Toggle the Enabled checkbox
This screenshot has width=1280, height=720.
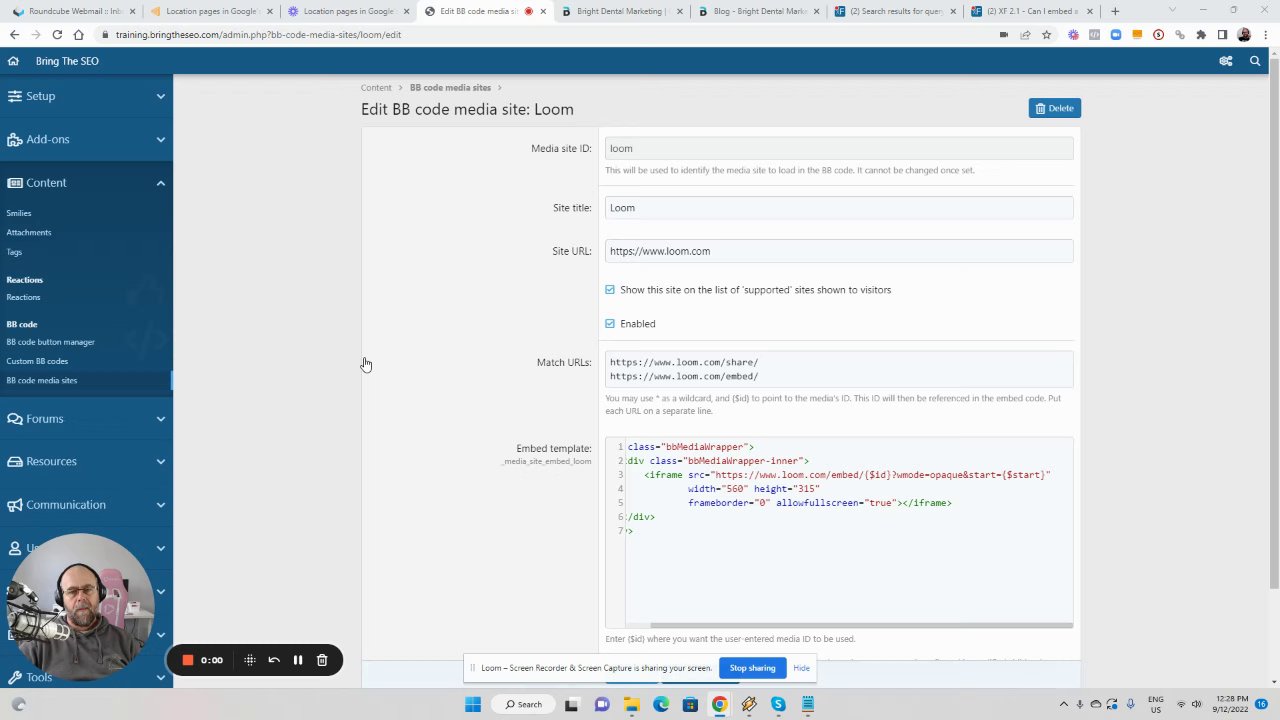[x=610, y=324]
